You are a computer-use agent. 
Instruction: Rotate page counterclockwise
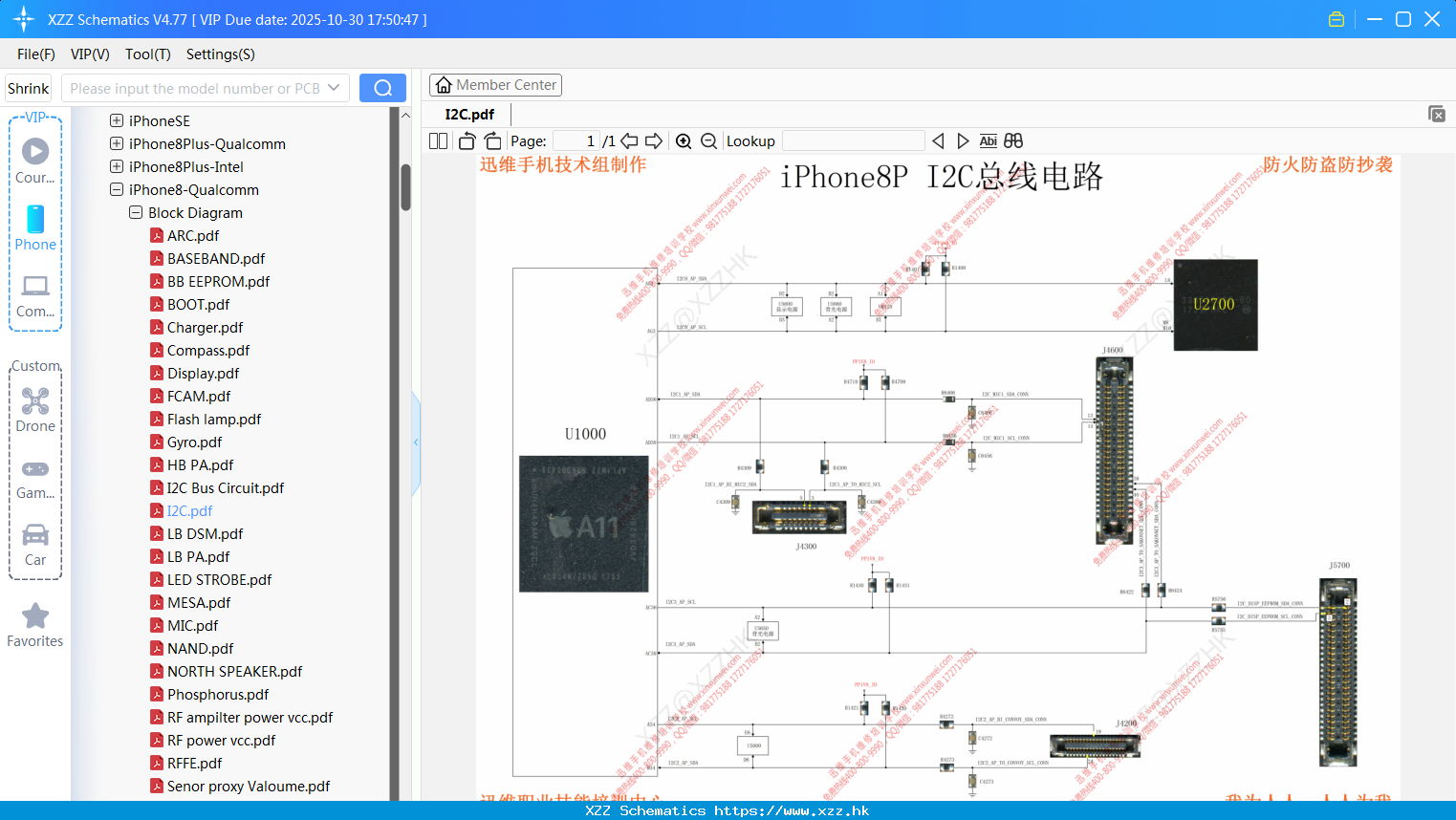click(467, 140)
